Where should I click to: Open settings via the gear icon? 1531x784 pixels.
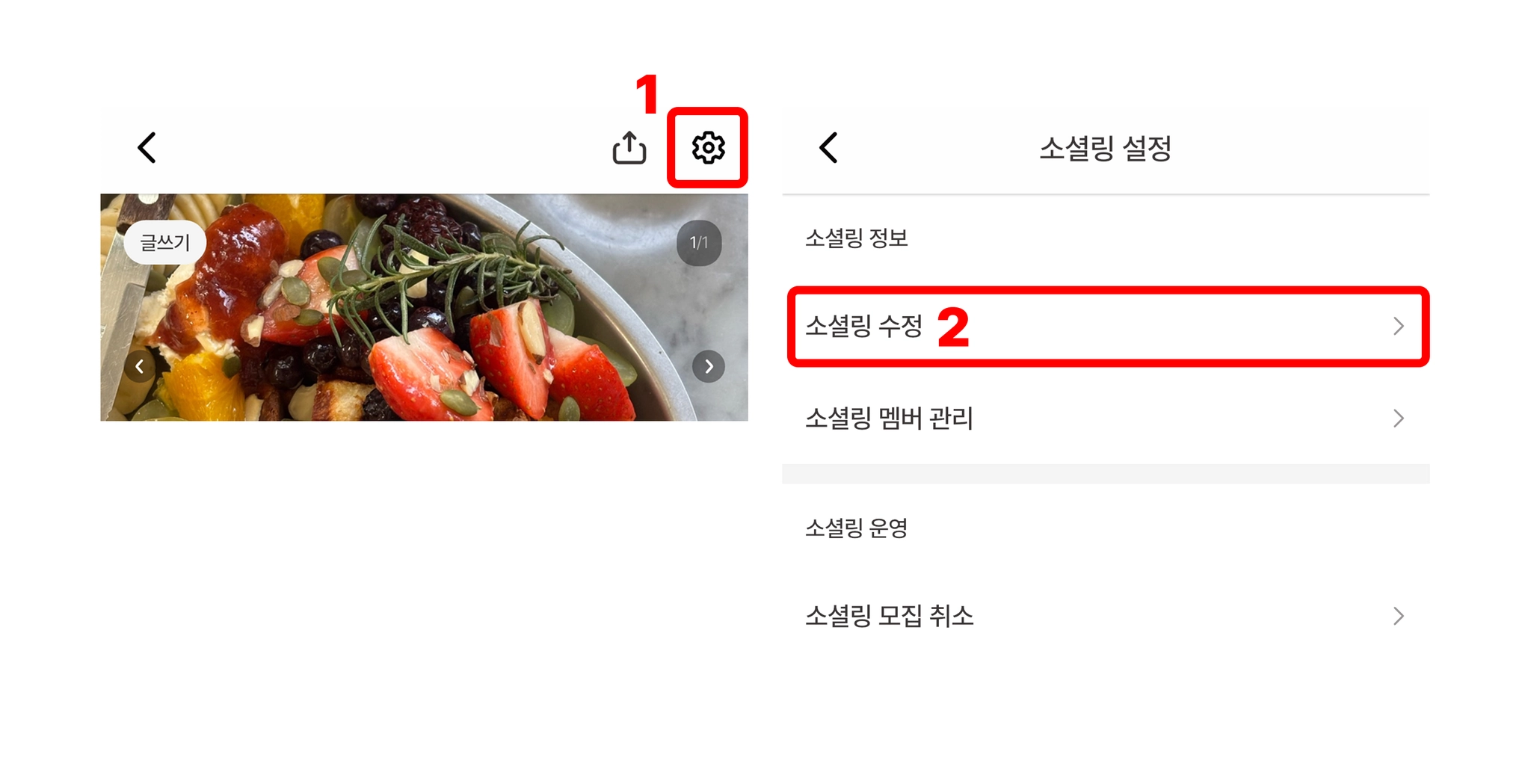(x=708, y=148)
